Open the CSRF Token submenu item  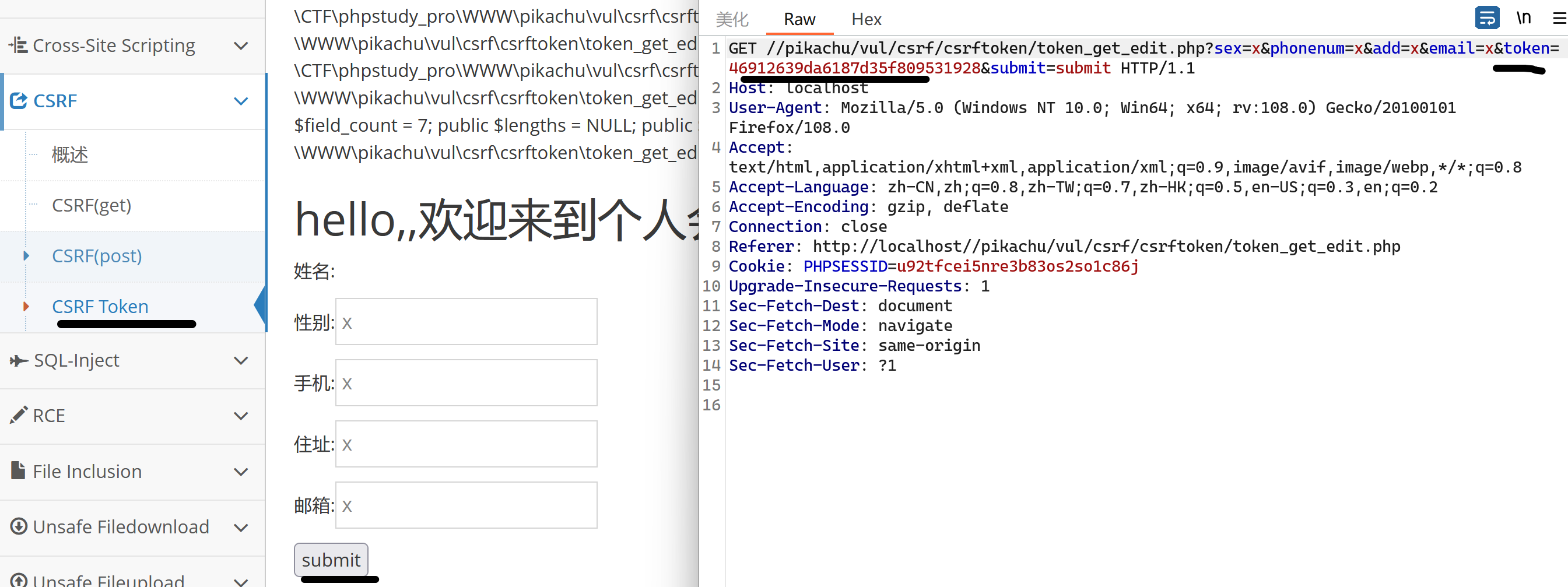coord(100,306)
